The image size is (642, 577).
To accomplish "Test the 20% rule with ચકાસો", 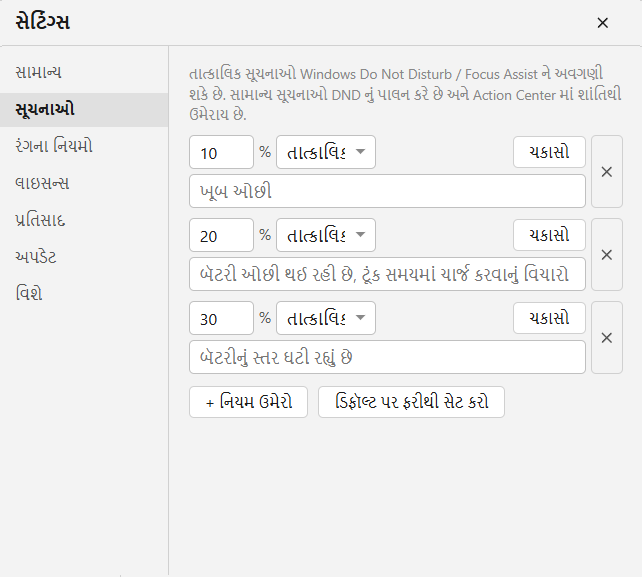I will coord(549,235).
